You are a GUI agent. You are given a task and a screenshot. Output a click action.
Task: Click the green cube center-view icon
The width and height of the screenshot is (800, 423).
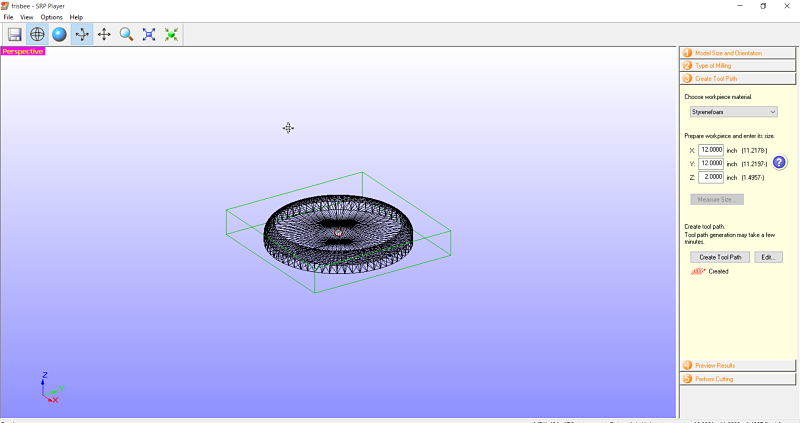click(171, 34)
